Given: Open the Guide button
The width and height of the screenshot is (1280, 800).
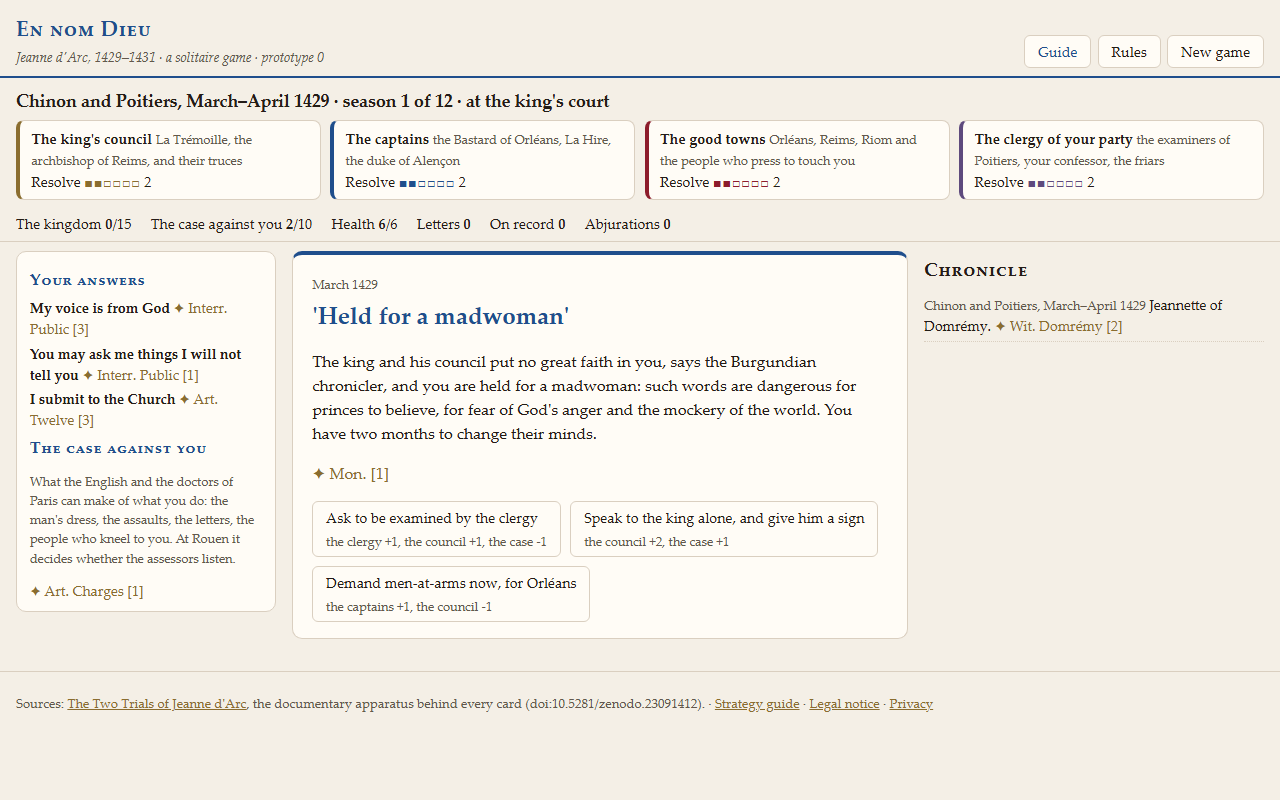Looking at the screenshot, I should pos(1057,52).
